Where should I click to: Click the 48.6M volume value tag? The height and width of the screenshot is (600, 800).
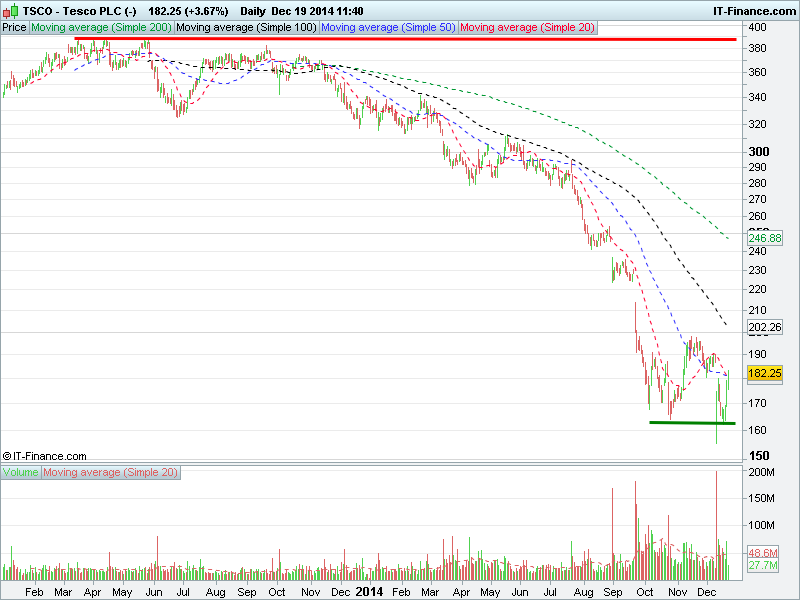[x=764, y=552]
